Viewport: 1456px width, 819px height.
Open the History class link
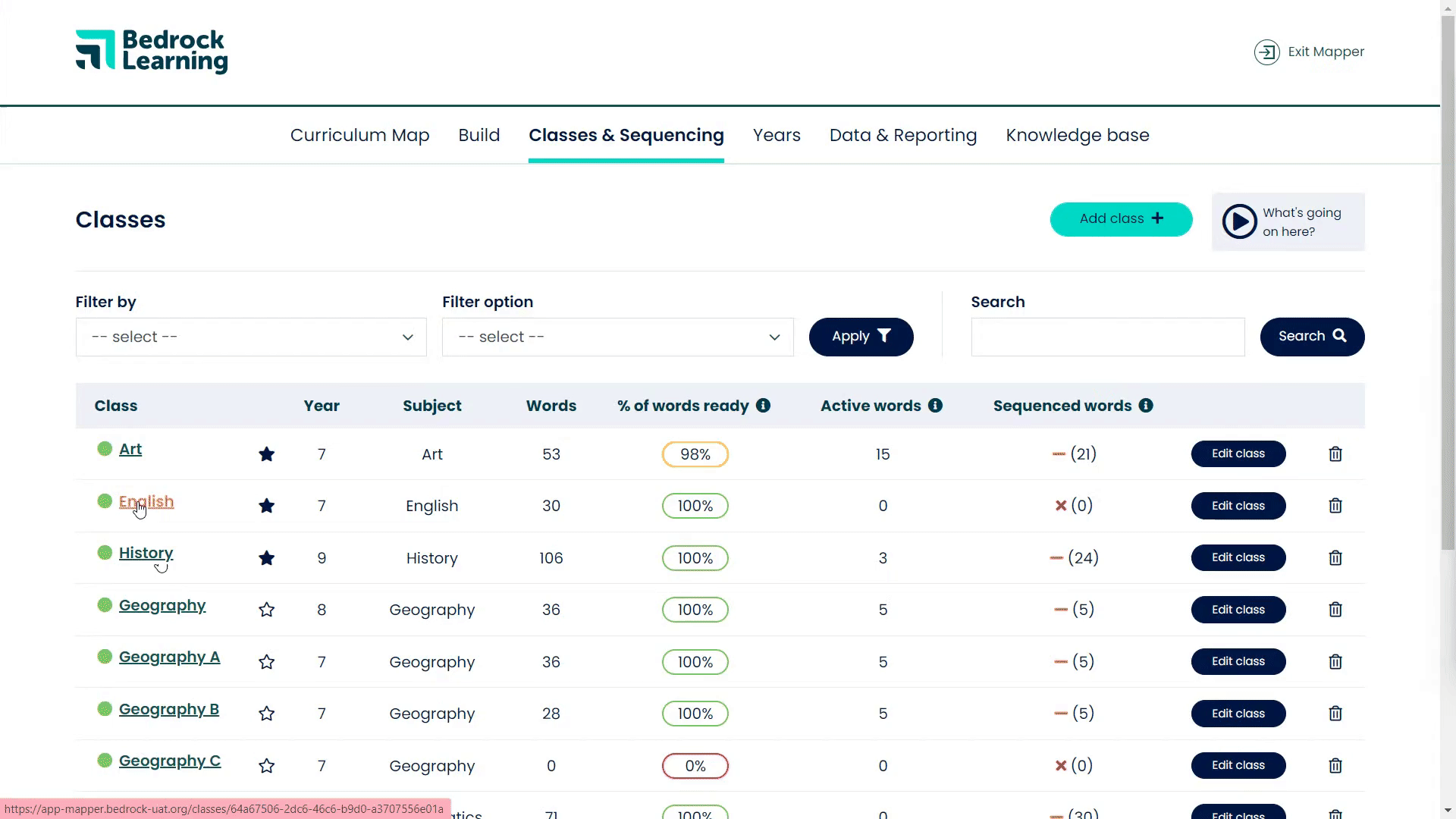tap(146, 553)
